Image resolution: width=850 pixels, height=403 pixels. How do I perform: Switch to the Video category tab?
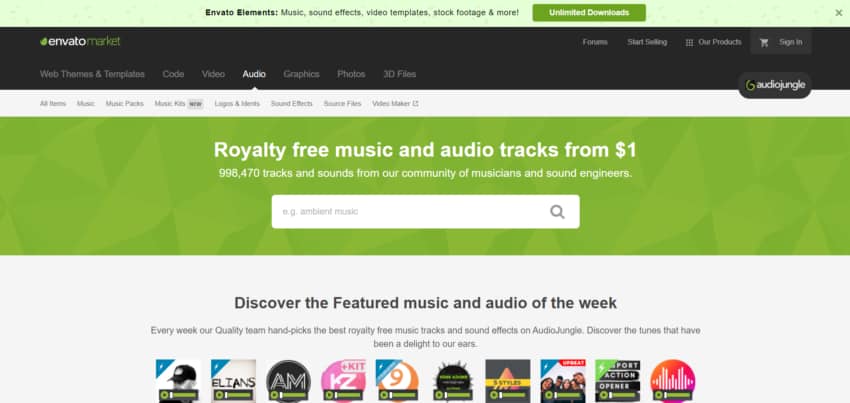pyautogui.click(x=213, y=74)
